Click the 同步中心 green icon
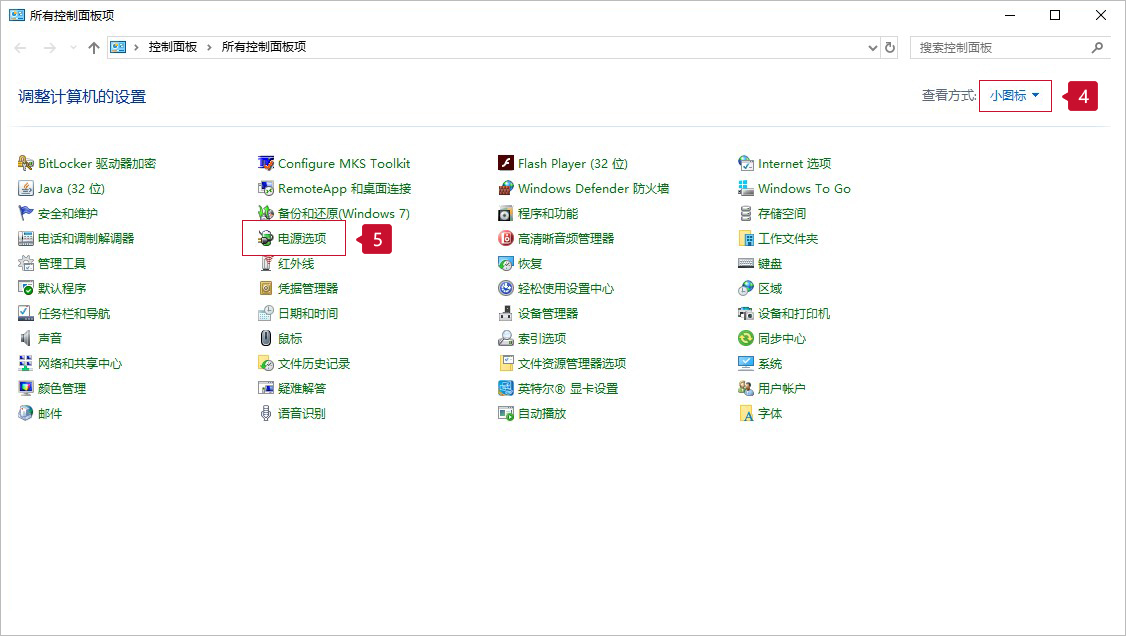The image size is (1126, 636). (x=746, y=339)
